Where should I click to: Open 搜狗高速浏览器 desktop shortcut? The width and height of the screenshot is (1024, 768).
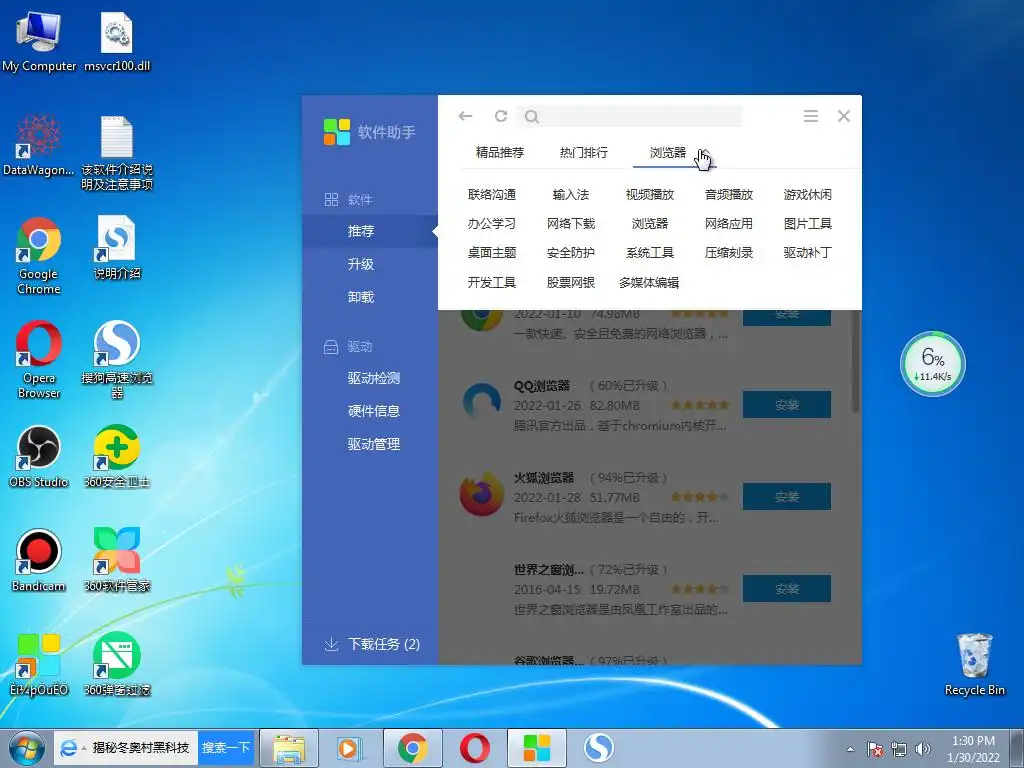(117, 359)
